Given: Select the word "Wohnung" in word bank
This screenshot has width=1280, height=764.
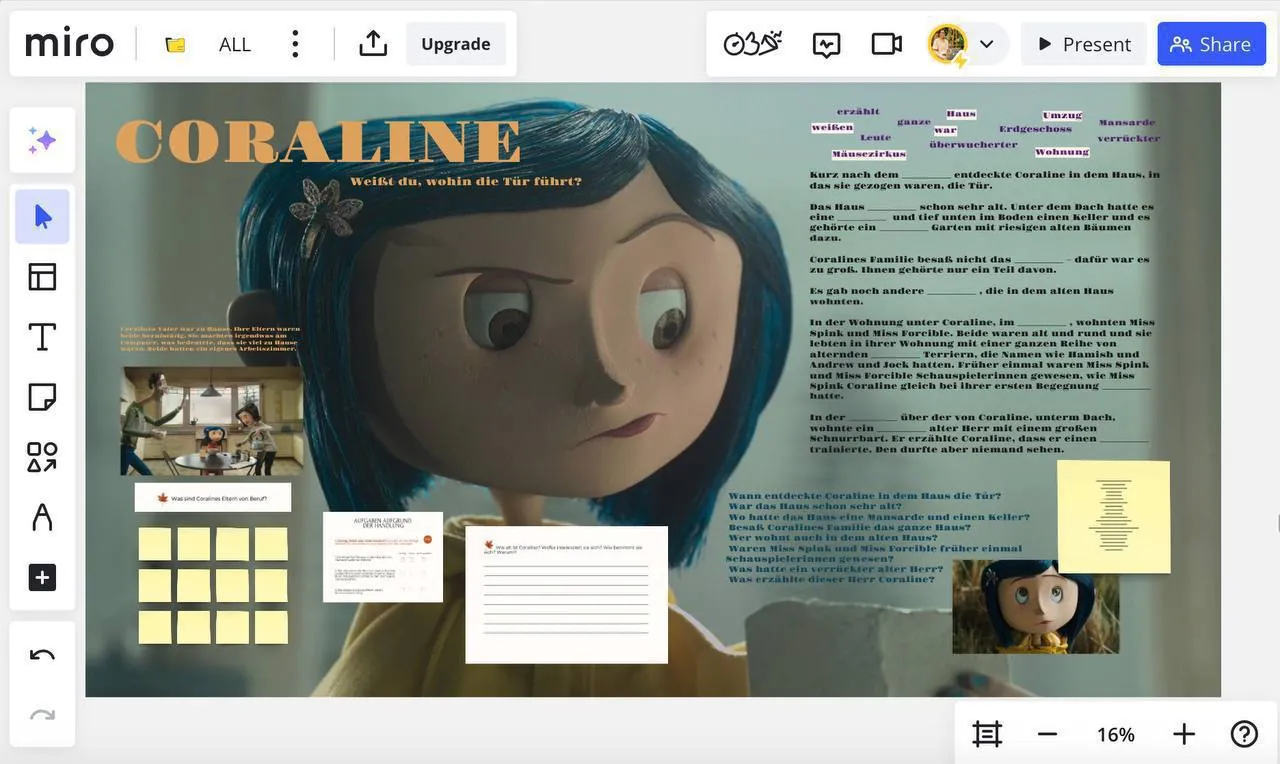Looking at the screenshot, I should 1062,152.
